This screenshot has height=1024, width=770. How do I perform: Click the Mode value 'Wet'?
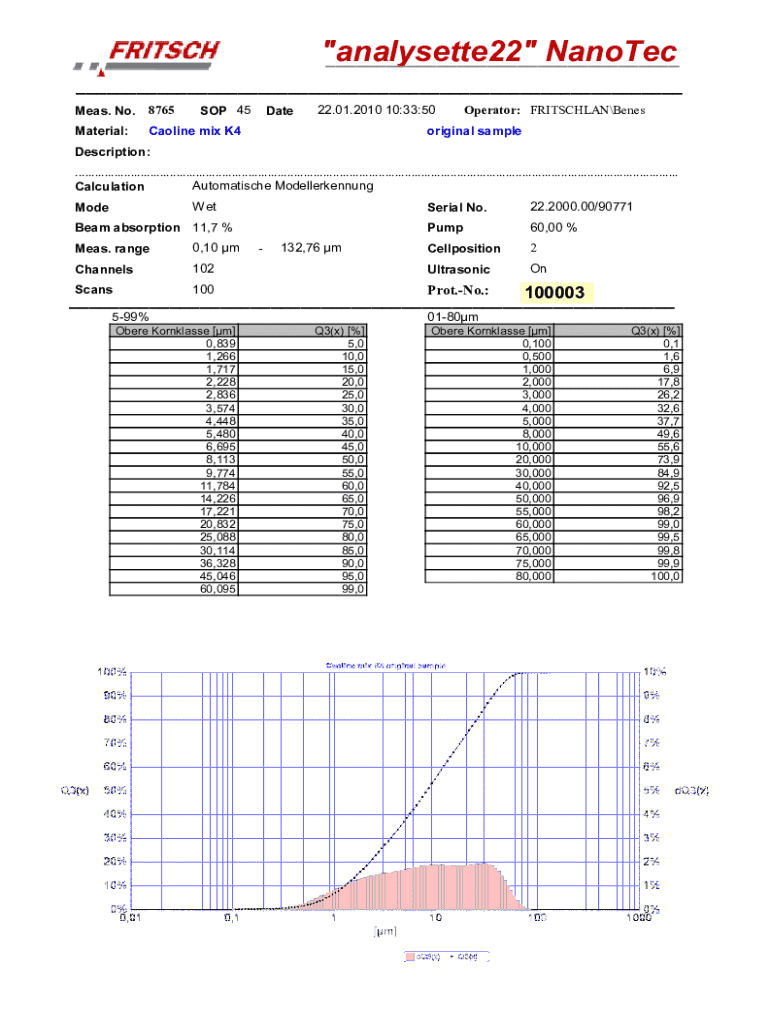[x=204, y=206]
